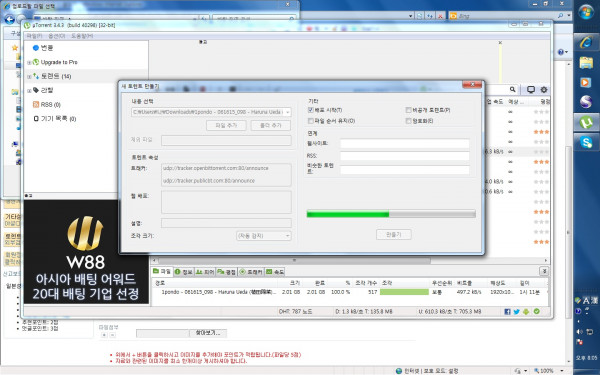Enable the 파일 순서 유지 checkbox
The height and width of the screenshot is (375, 600).
(310, 121)
